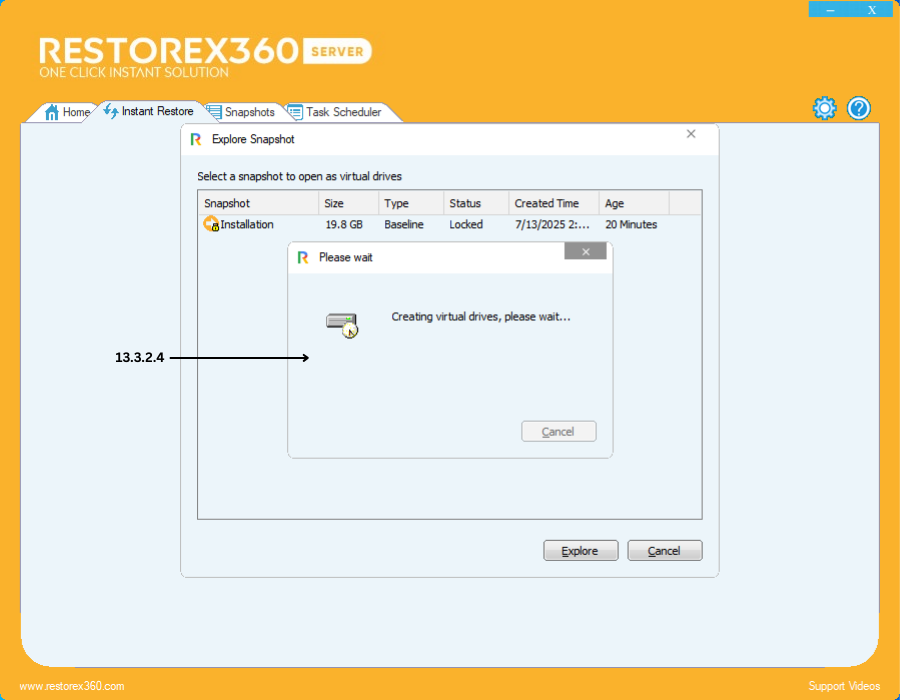Sort by the Size column header
Viewport: 900px width, 700px height.
(x=348, y=203)
